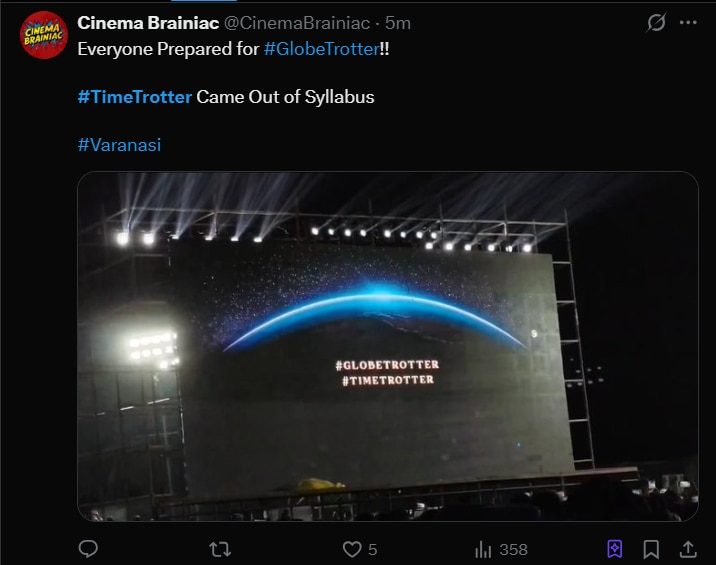
Task: Click the Cinema Brainiac profile avatar
Action: pyautogui.click(x=44, y=35)
